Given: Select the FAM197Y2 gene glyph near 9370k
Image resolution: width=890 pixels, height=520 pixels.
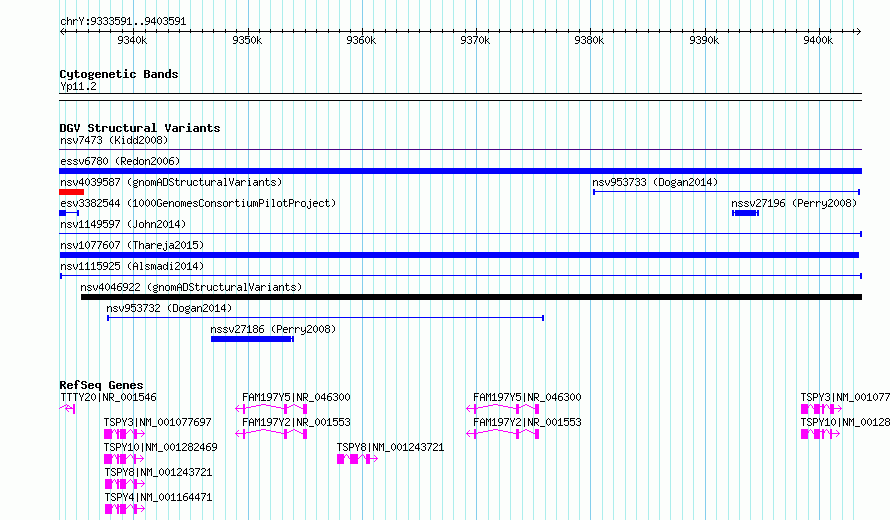Looking at the screenshot, I should point(502,434).
